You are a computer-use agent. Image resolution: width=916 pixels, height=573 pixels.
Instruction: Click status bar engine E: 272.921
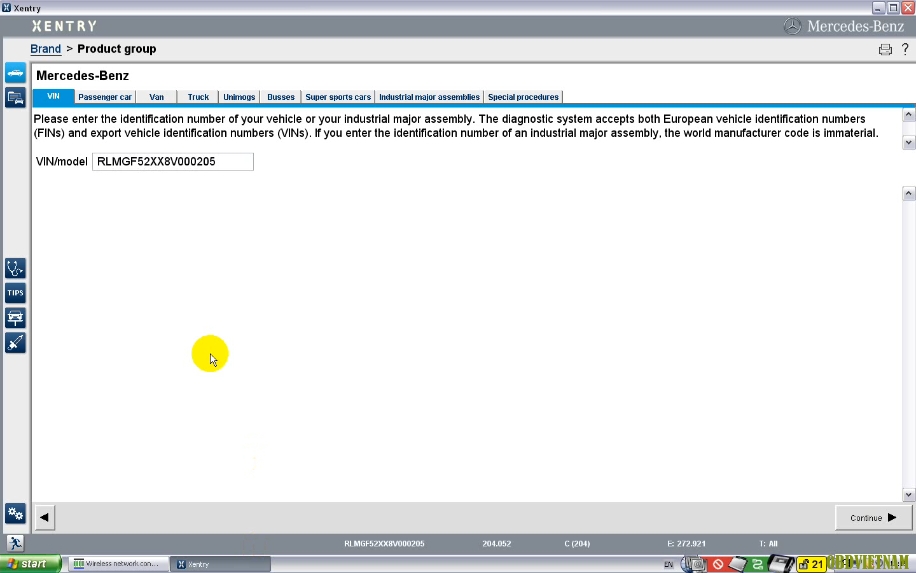point(686,544)
